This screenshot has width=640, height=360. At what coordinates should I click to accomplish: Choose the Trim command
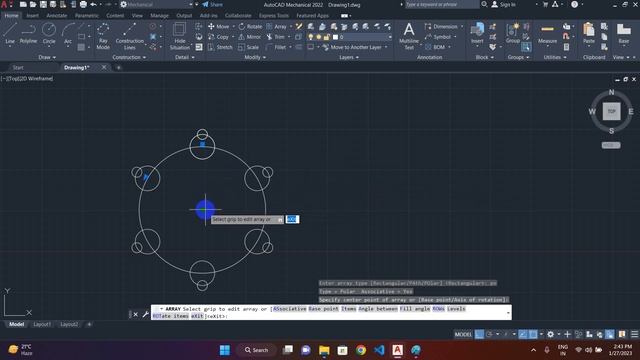click(276, 37)
